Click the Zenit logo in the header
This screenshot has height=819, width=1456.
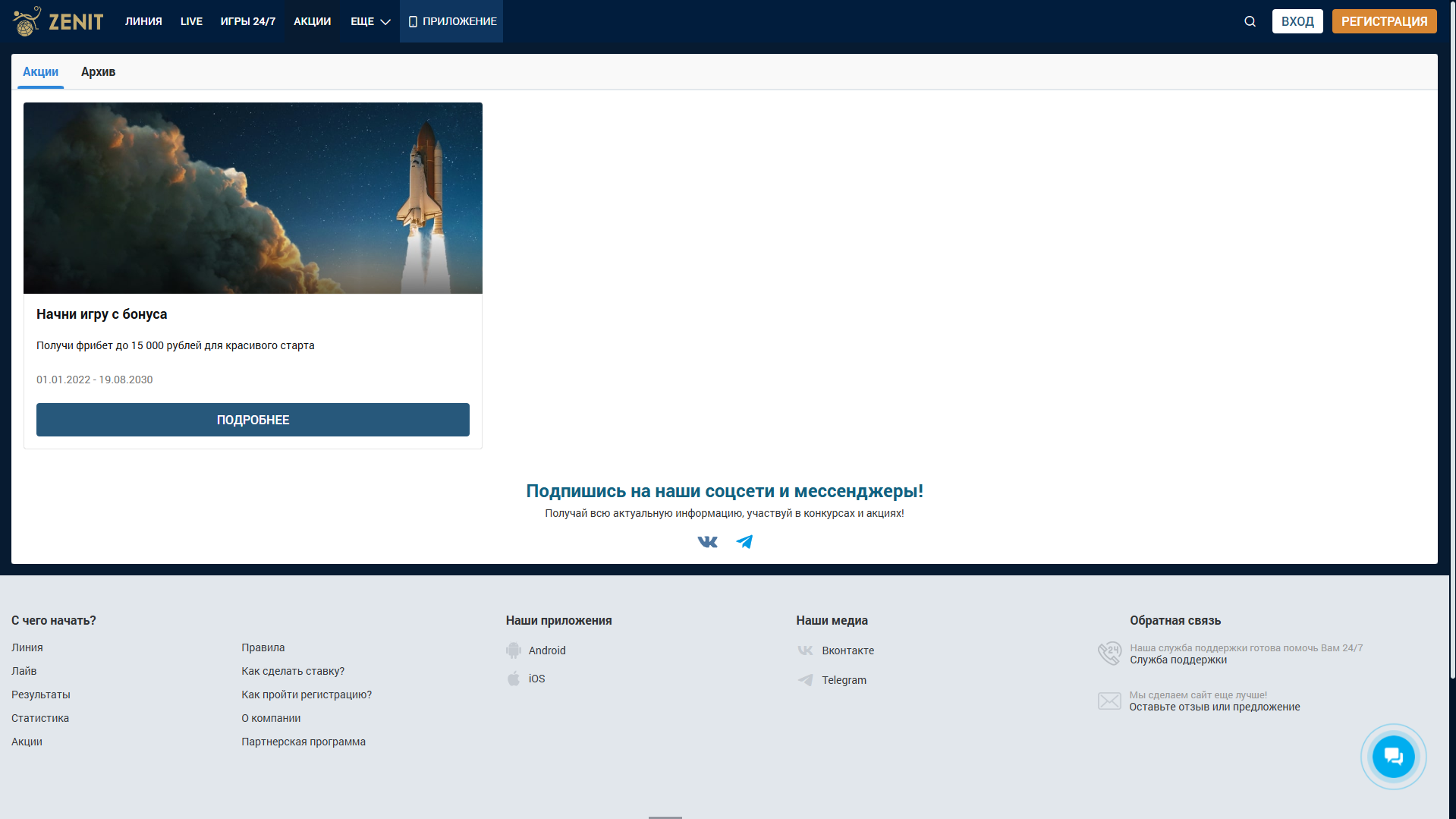tap(58, 21)
